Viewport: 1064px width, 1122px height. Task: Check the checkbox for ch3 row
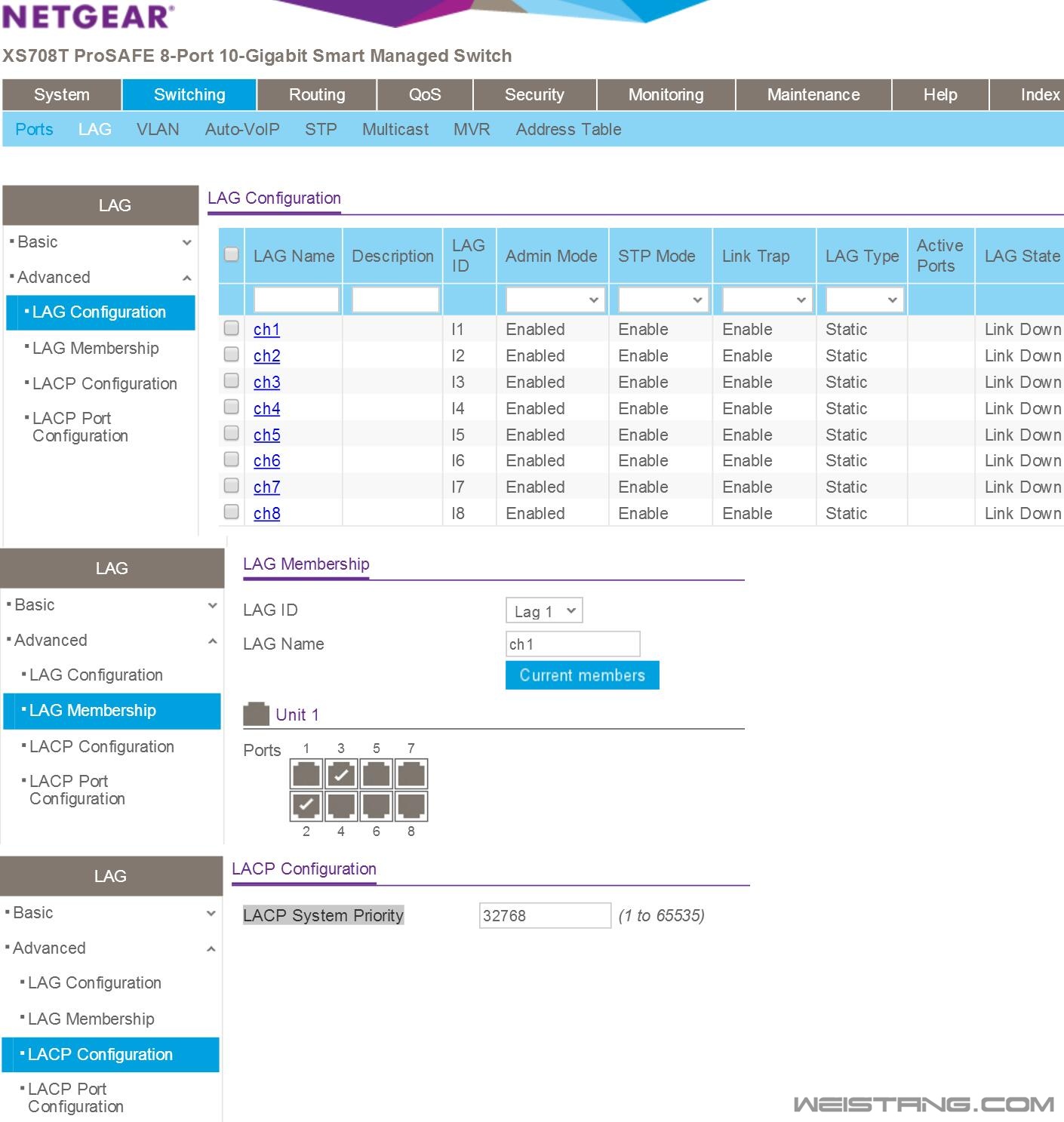(x=232, y=381)
